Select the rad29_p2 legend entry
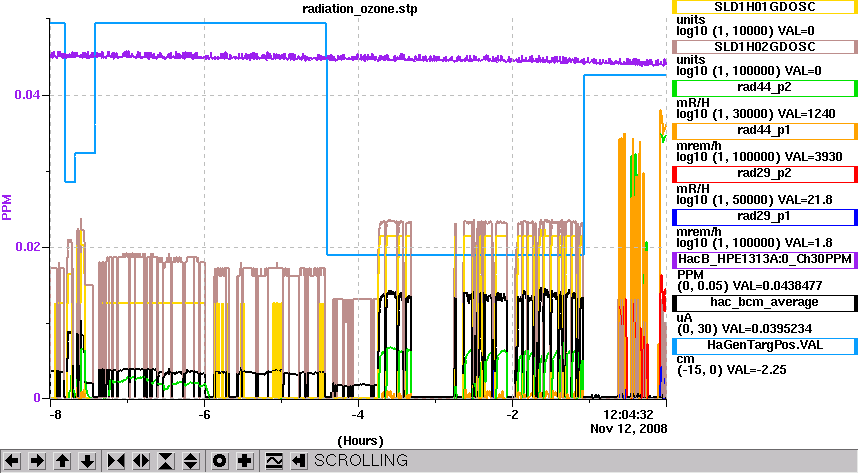The image size is (858, 473). (764, 173)
